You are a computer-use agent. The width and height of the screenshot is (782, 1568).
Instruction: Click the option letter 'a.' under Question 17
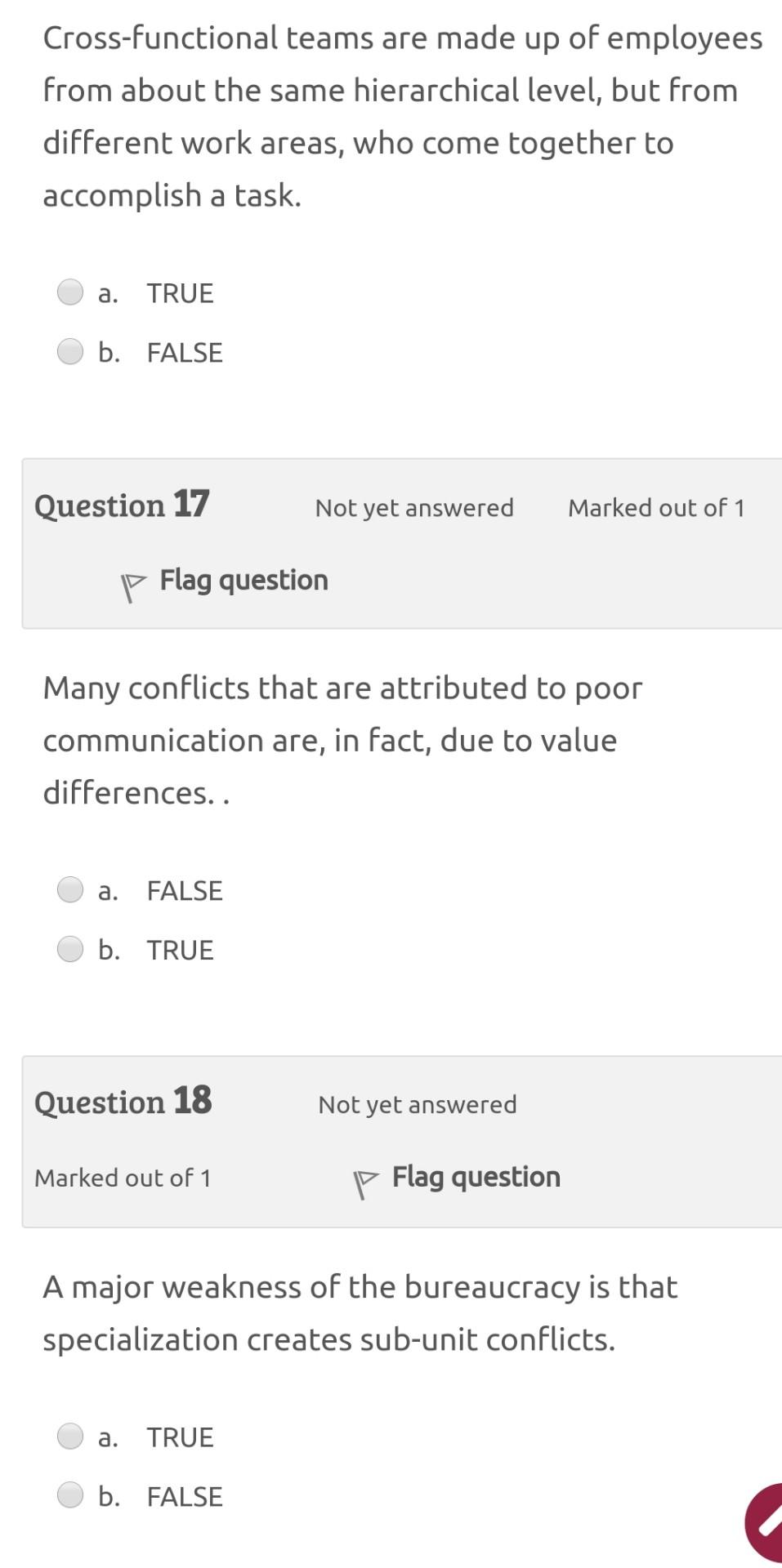click(x=109, y=891)
